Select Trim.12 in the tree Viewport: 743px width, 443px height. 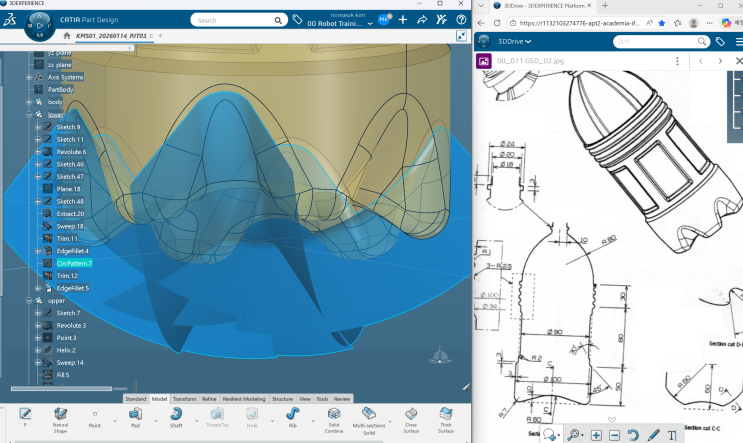coord(67,276)
